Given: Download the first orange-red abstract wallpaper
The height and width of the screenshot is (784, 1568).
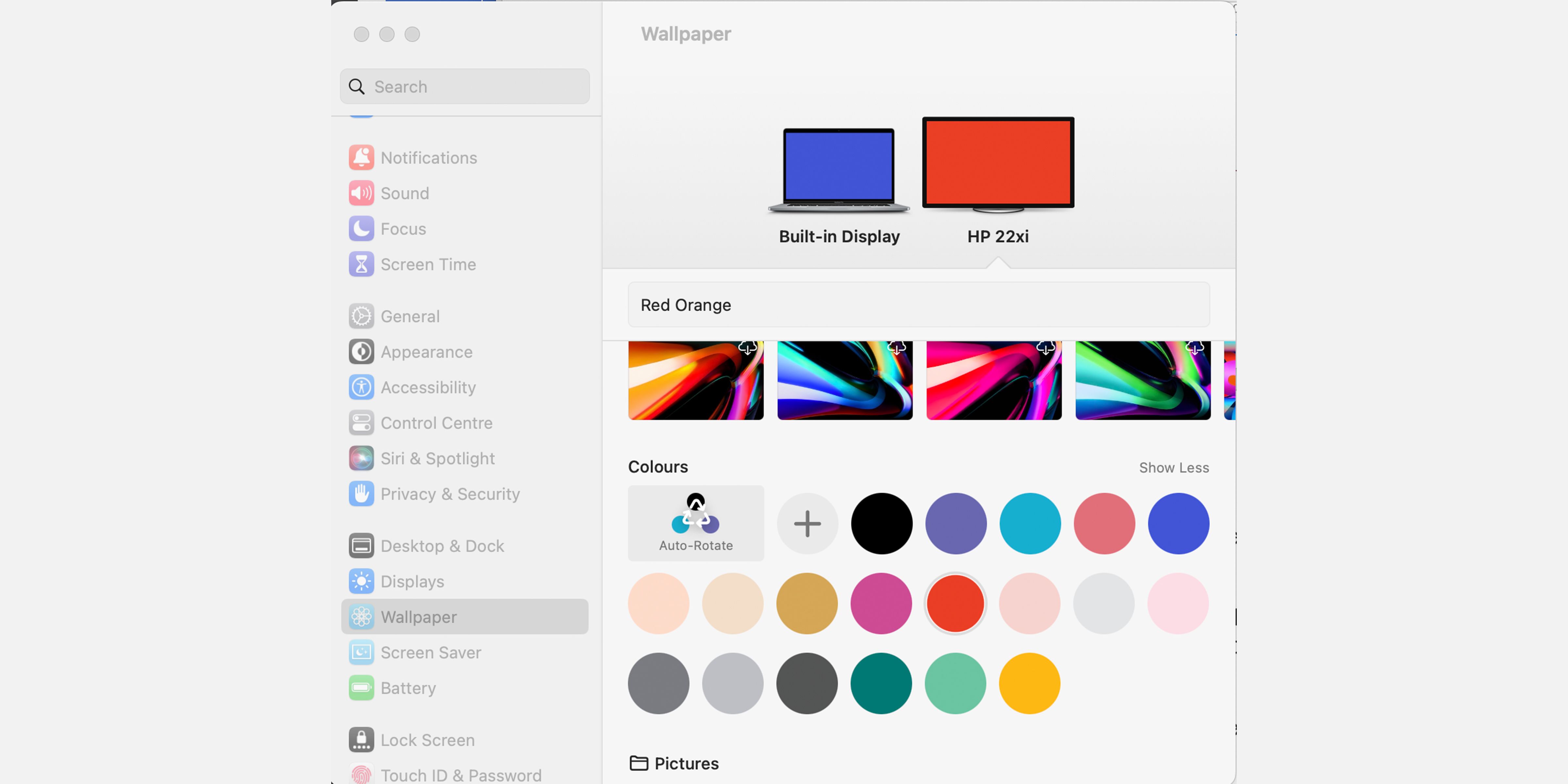Looking at the screenshot, I should tap(747, 348).
